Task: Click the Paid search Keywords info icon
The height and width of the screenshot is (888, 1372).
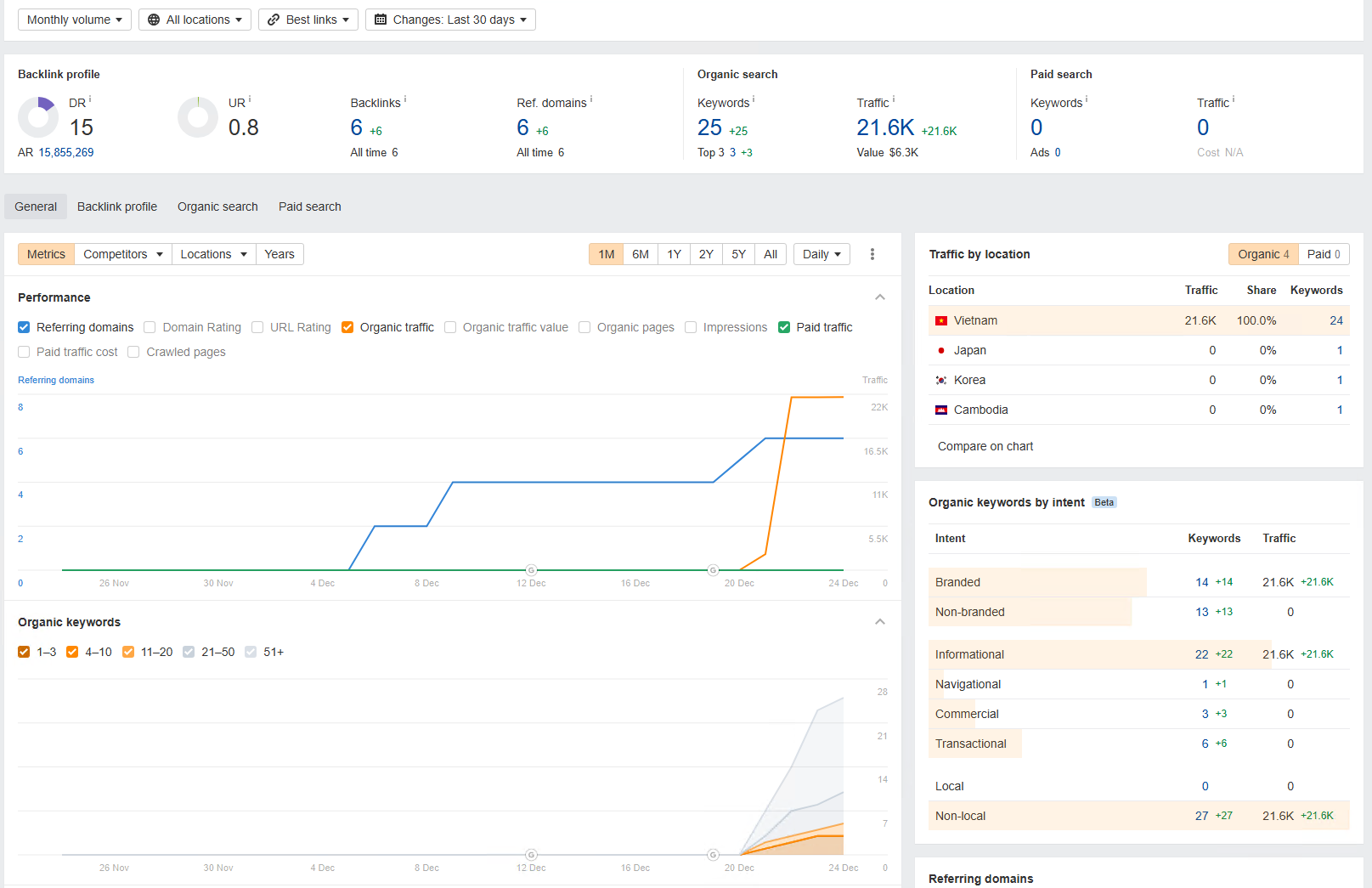Action: click(x=1087, y=99)
